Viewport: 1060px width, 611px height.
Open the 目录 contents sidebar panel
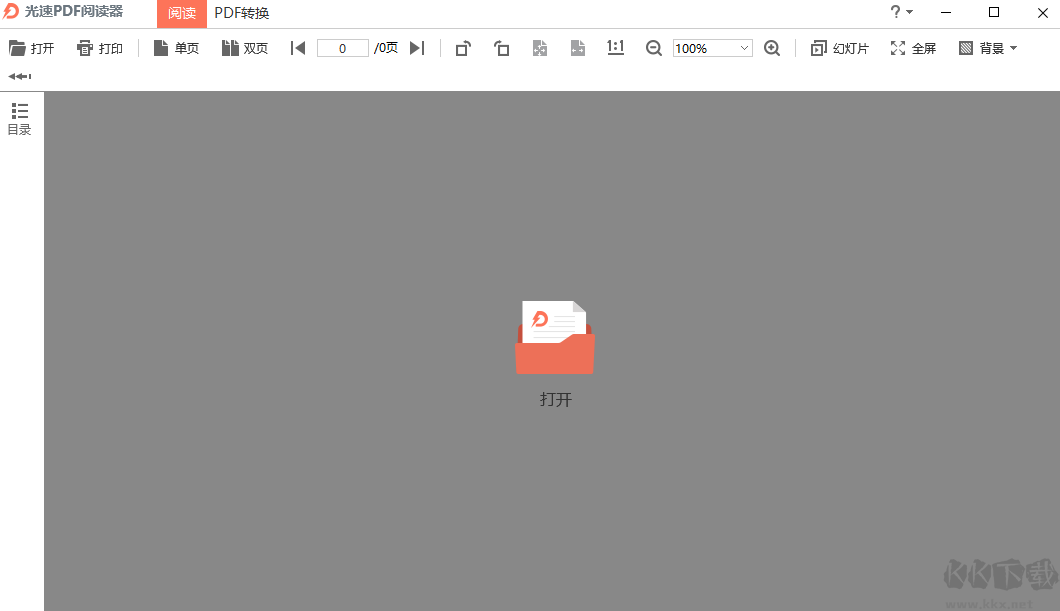(18, 118)
